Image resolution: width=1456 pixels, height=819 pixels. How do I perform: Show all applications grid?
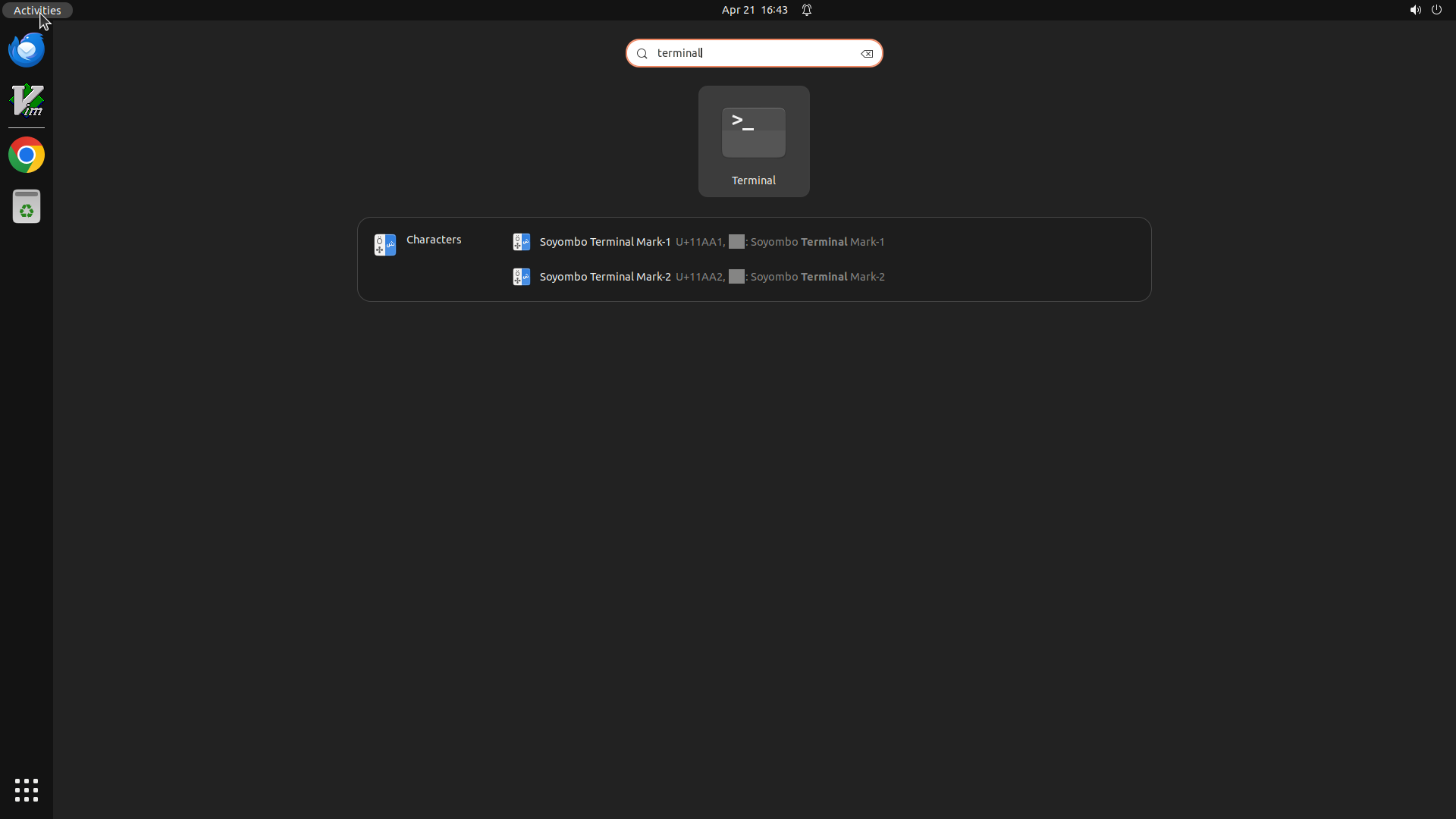tap(27, 789)
